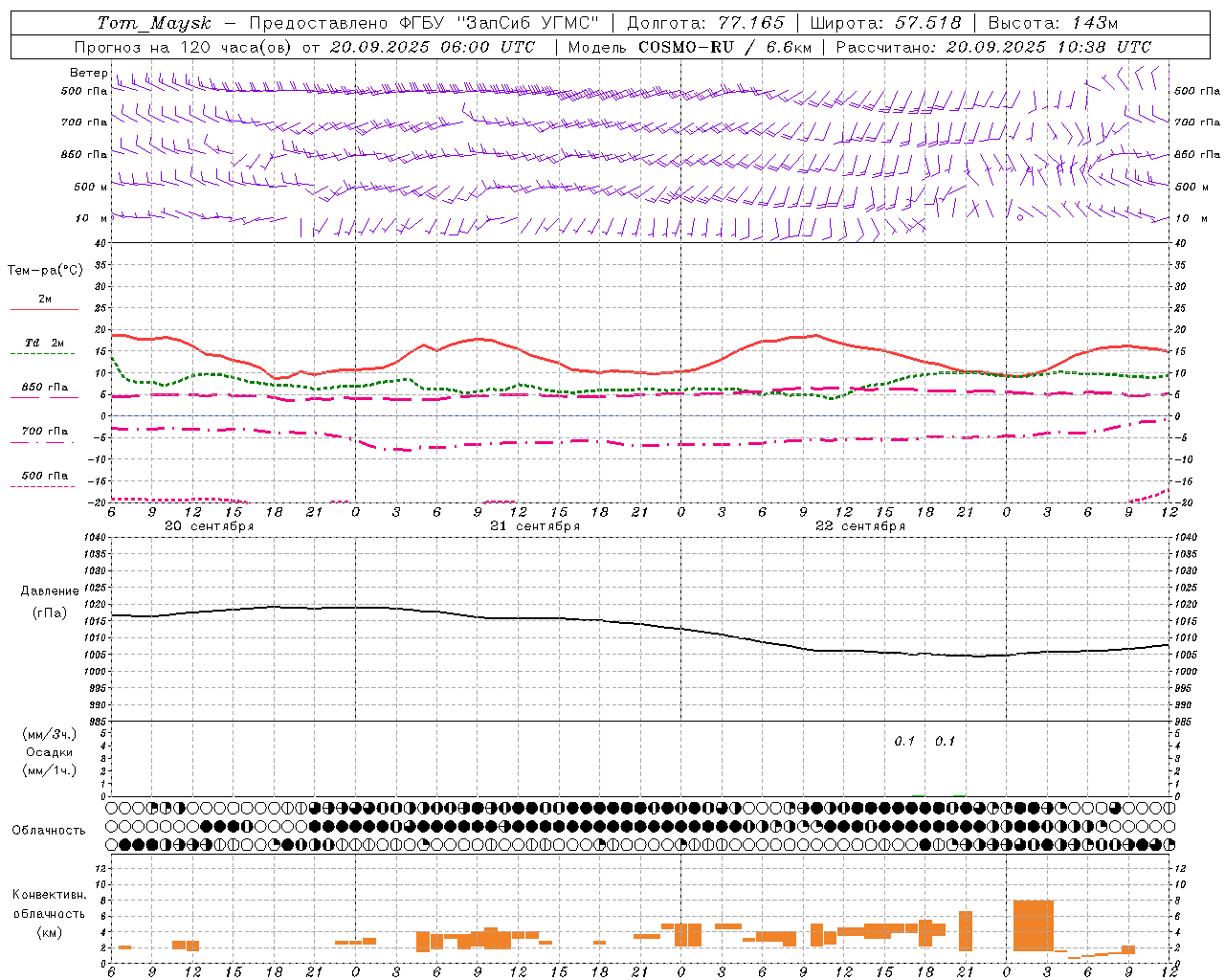Click the solid red line under '2м' legend

(44, 310)
